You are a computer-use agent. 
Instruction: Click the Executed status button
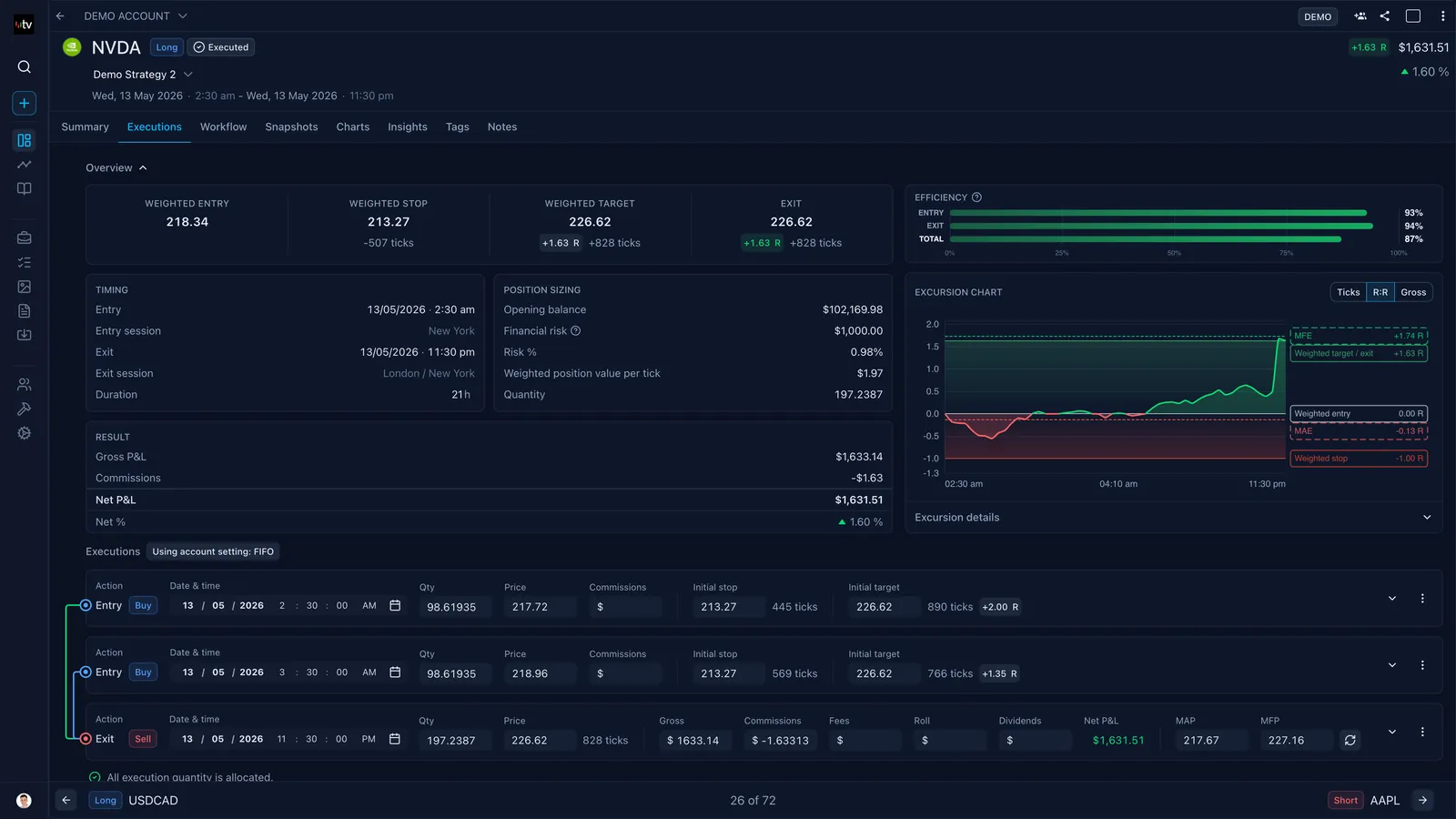[x=221, y=47]
